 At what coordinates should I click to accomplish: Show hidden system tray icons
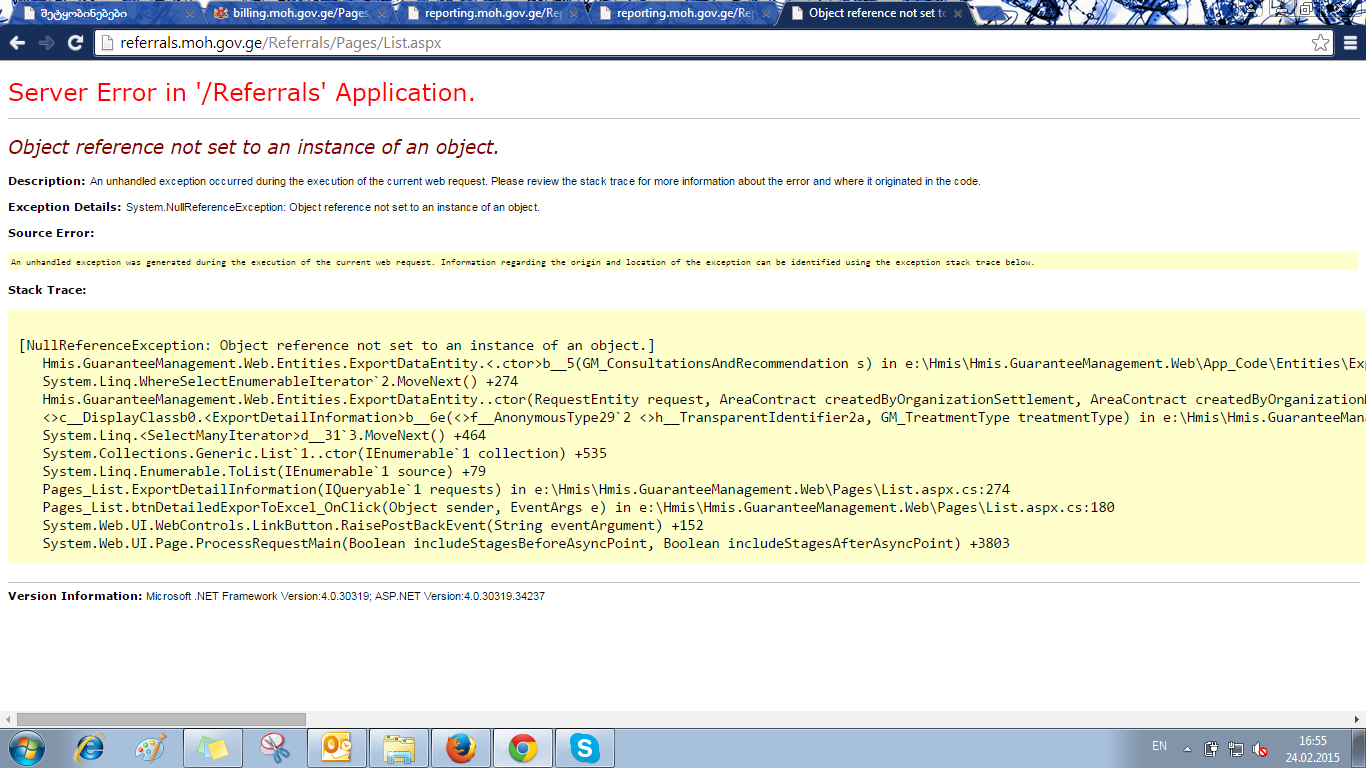point(1187,749)
